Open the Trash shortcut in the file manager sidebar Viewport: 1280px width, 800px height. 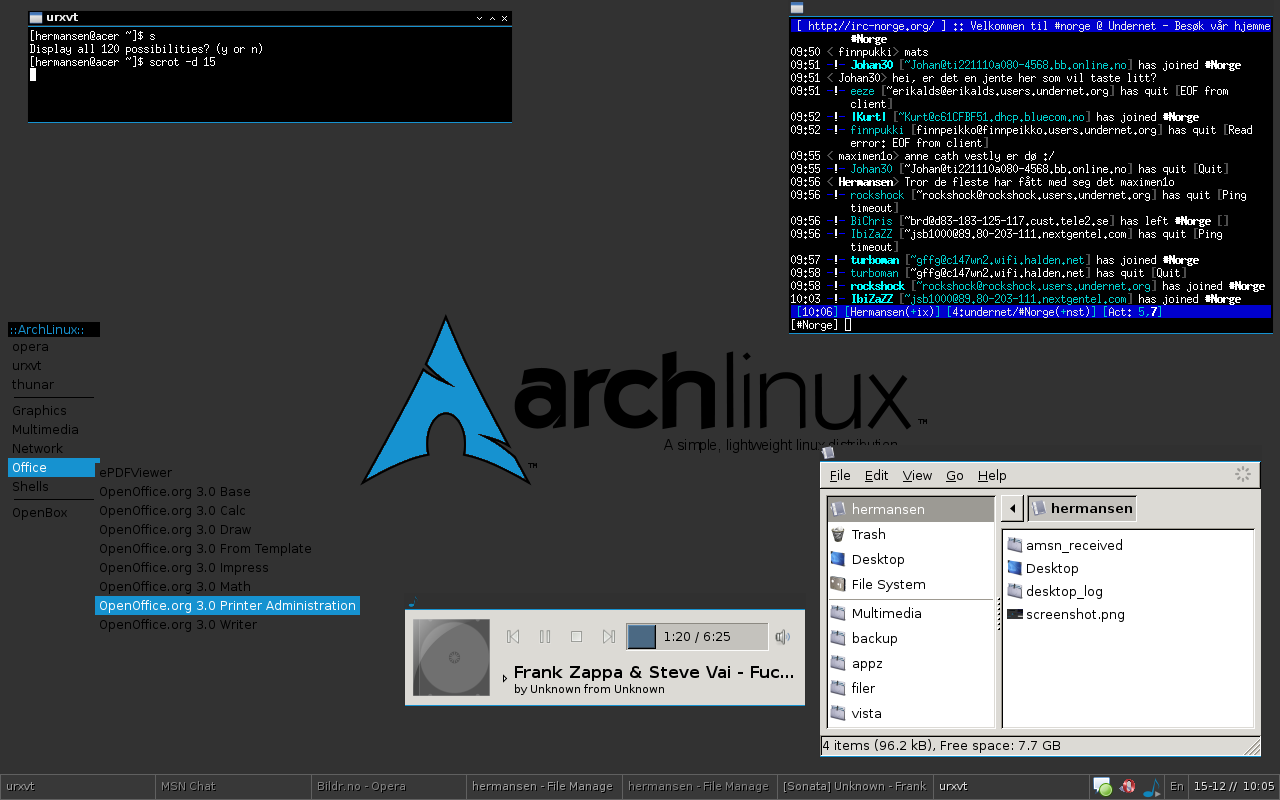(x=911, y=534)
